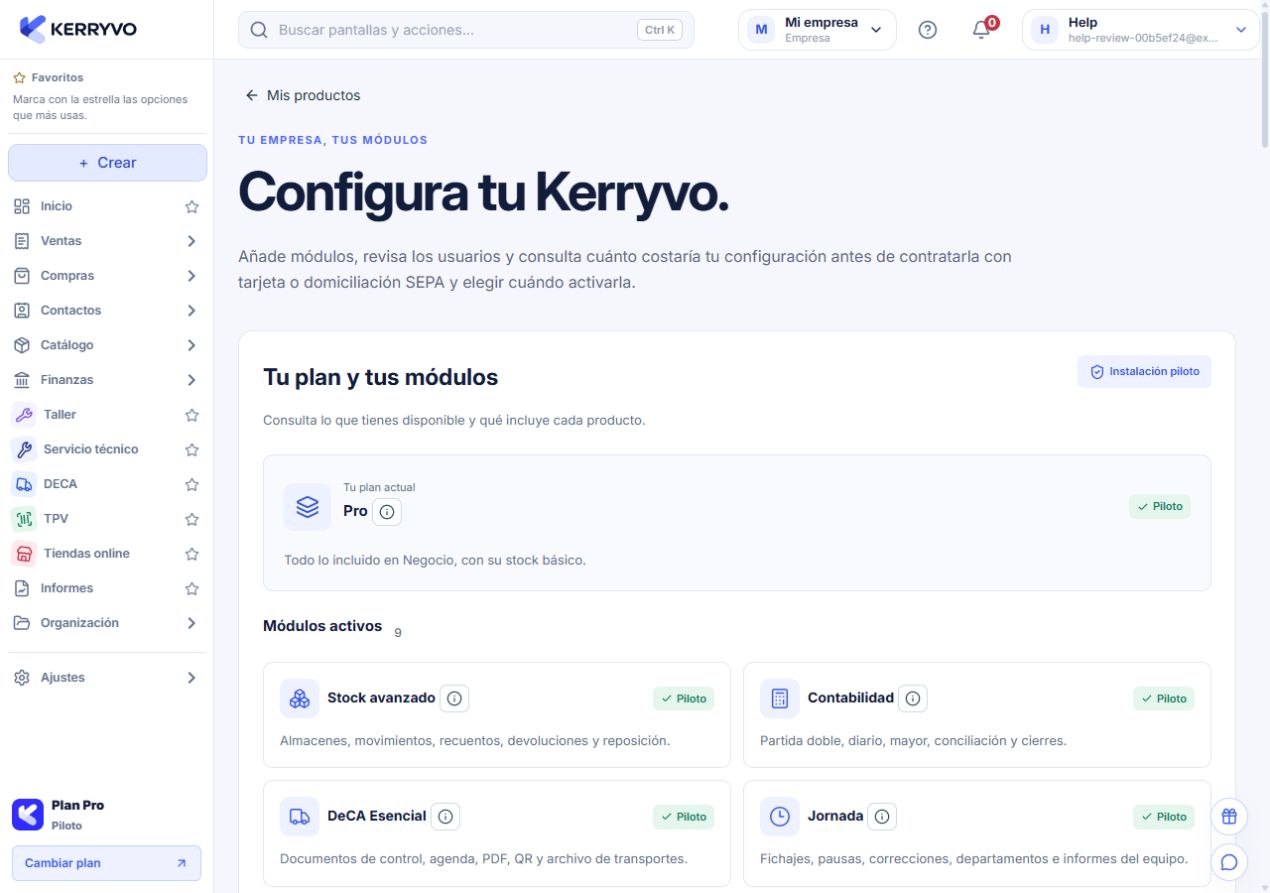The height and width of the screenshot is (893, 1270).
Task: Star the DECA entry
Action: 192,485
